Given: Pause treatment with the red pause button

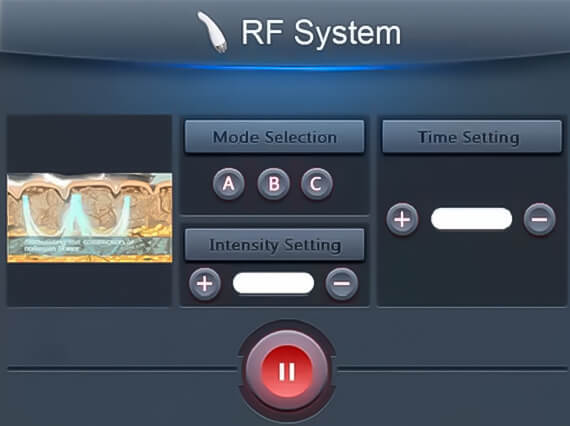Looking at the screenshot, I should pos(287,371).
